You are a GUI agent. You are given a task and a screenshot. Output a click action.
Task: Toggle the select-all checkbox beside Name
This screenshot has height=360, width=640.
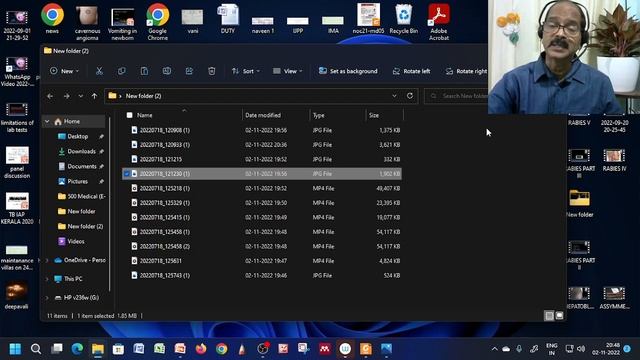129,116
